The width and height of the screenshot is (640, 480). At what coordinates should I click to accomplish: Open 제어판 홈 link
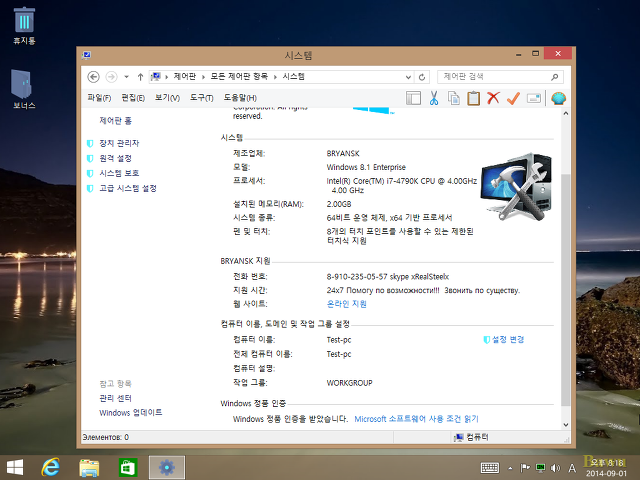click(x=116, y=120)
